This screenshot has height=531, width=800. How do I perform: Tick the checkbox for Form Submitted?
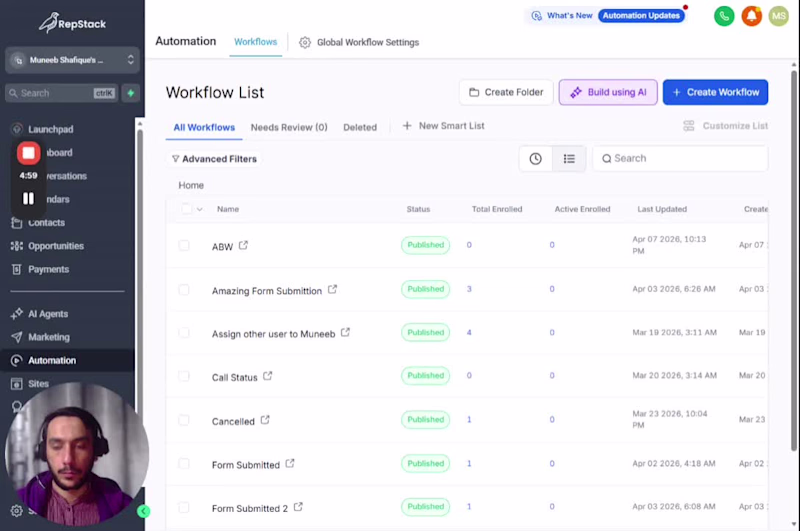[x=184, y=464]
